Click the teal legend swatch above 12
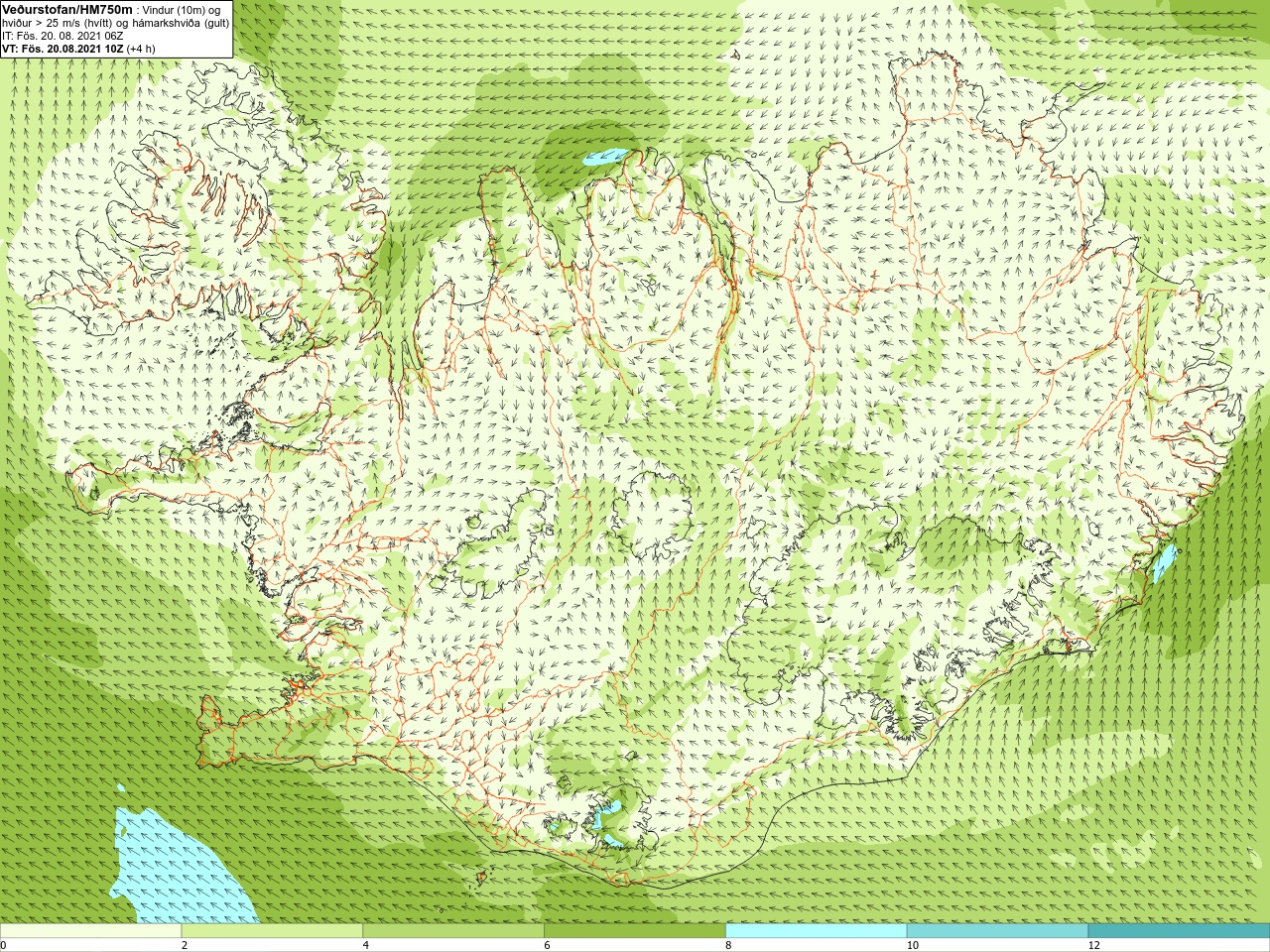 pyautogui.click(x=1179, y=931)
